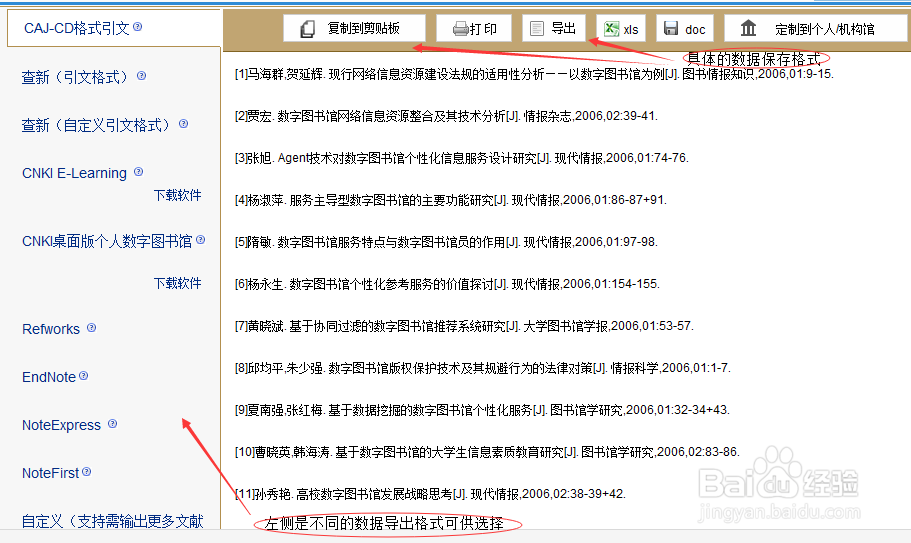911x543 pixels.
Task: Click citation [3] by 张旭 on Agent技术
Action: (462, 158)
